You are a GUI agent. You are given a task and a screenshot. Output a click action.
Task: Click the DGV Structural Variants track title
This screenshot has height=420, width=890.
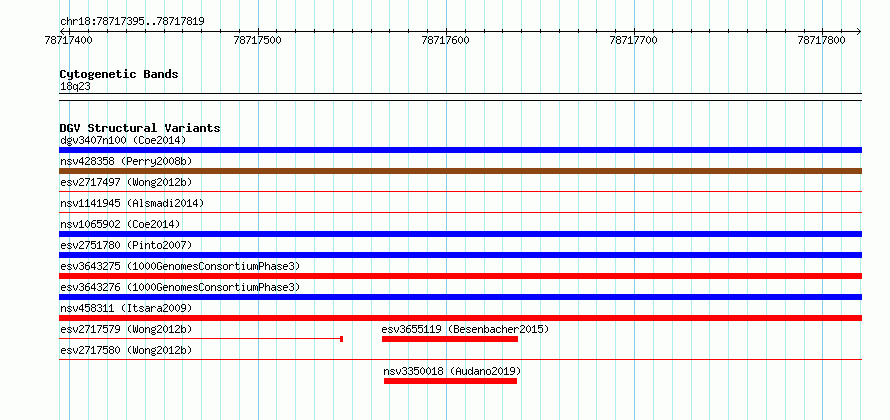pyautogui.click(x=140, y=128)
